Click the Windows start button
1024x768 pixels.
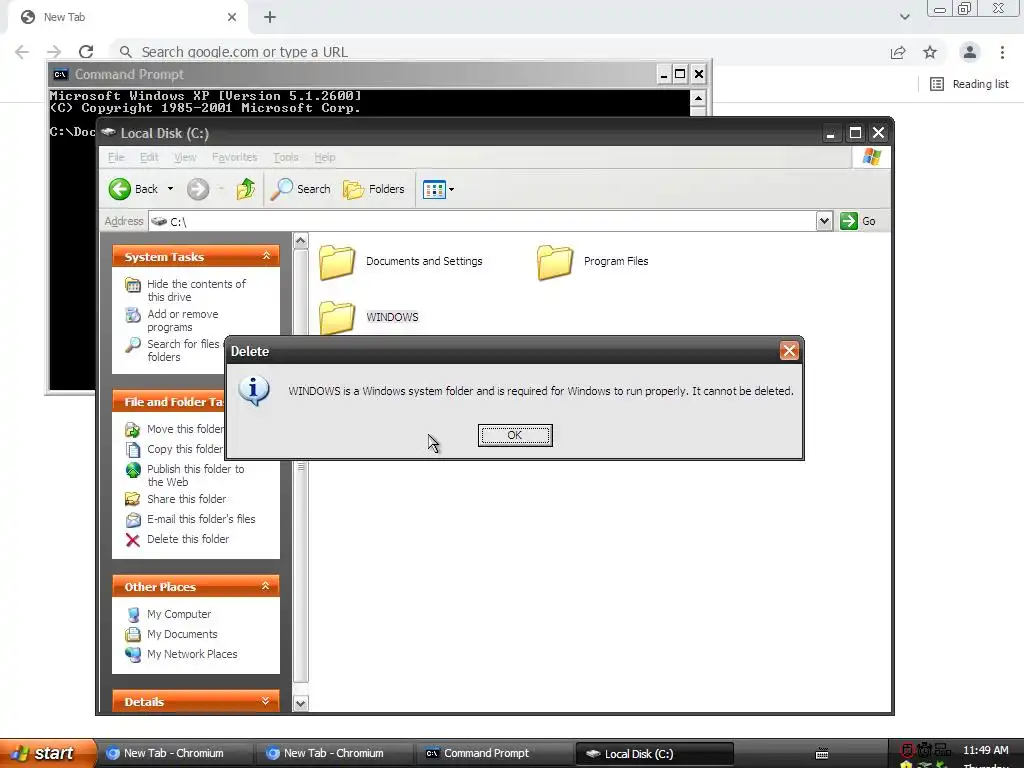48,753
